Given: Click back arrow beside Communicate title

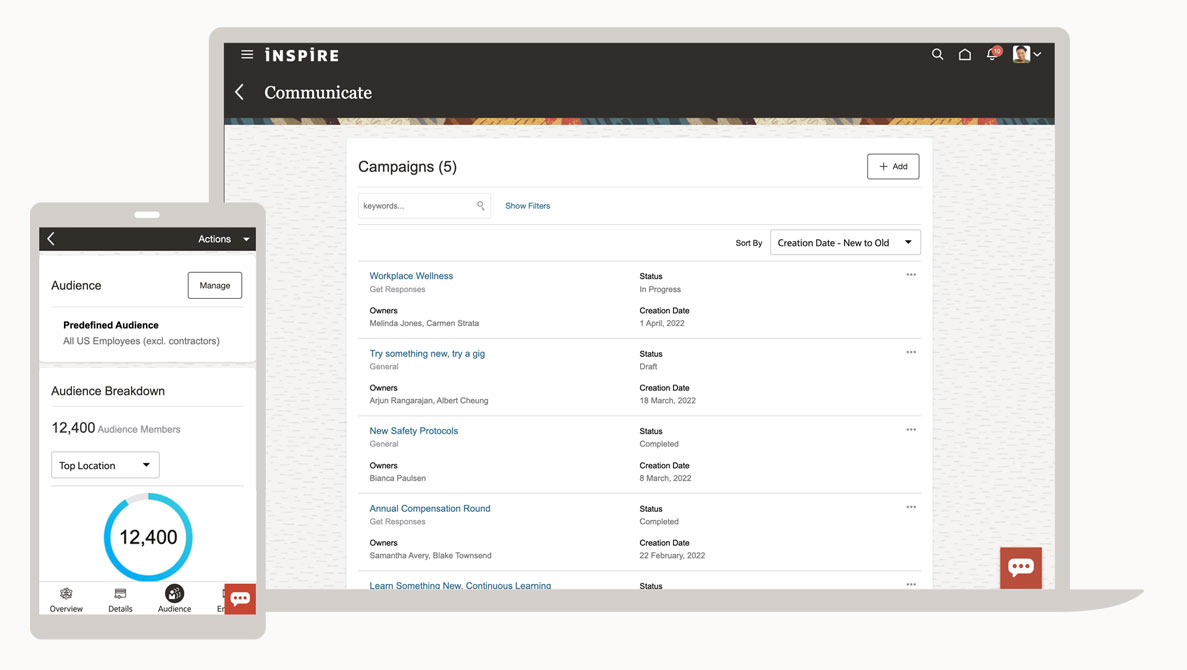Looking at the screenshot, I should tap(240, 93).
